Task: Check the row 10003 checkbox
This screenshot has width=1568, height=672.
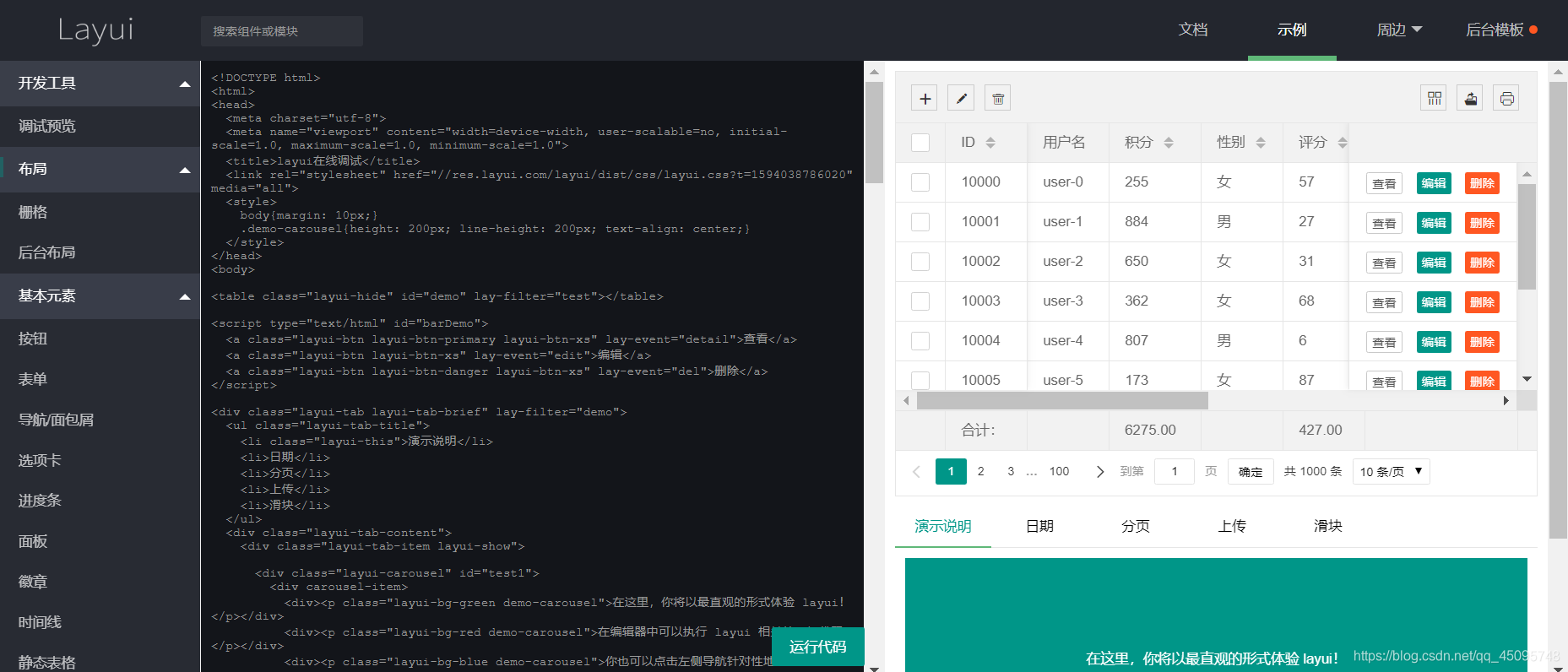Action: 920,301
